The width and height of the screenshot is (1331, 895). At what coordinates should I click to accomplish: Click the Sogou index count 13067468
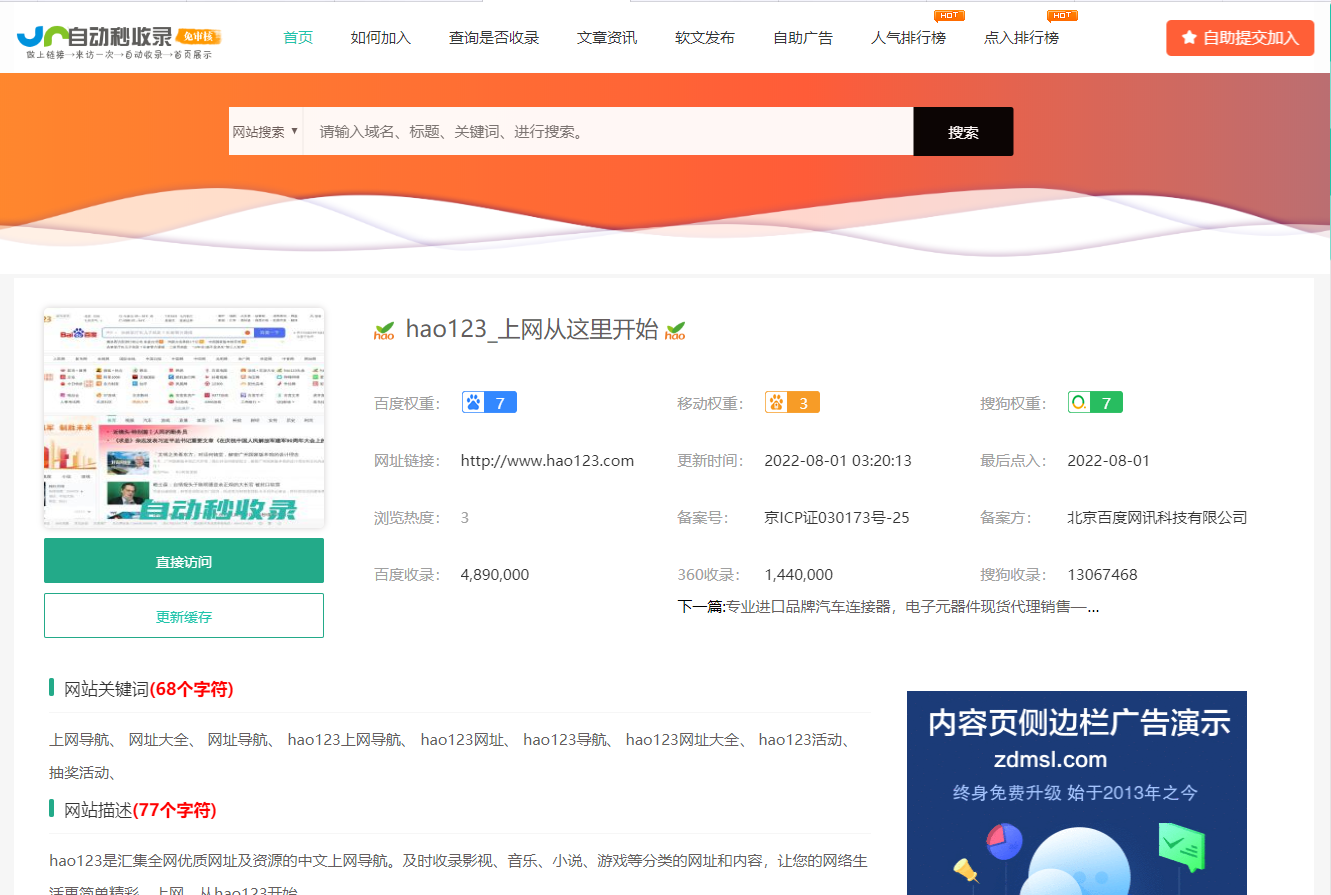tap(1102, 575)
